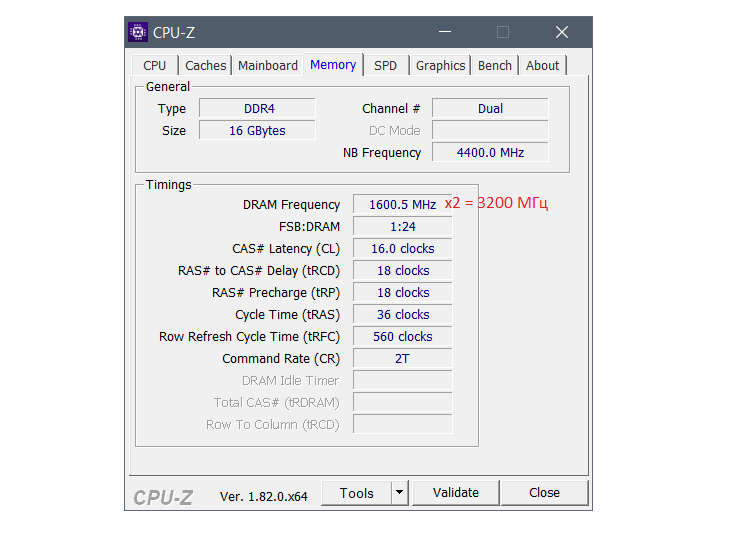This screenshot has height=536, width=735.
Task: Click the Validate button
Action: 456,493
